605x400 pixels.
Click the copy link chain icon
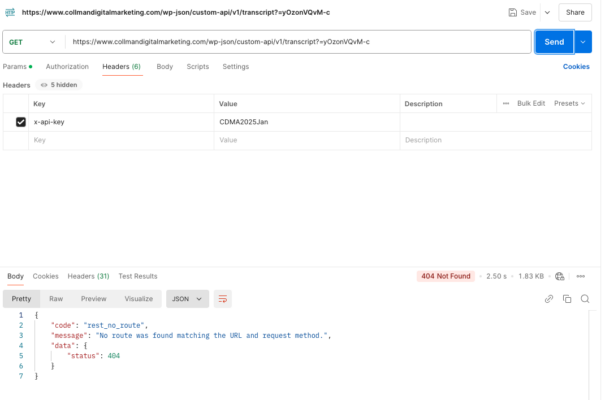[x=549, y=299]
